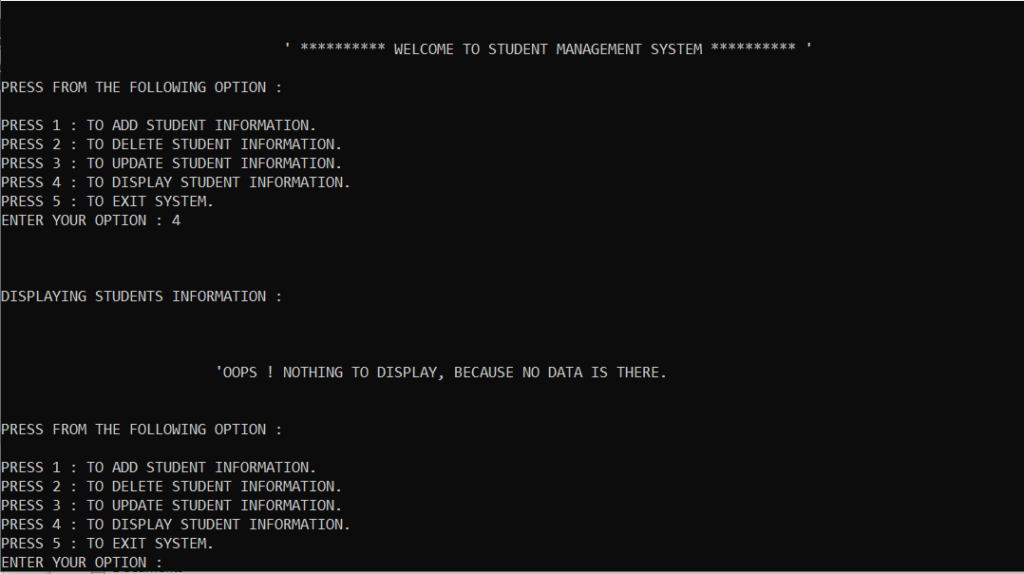The width and height of the screenshot is (1024, 574).
Task: Select first menu's DISPLAY STUDENT INFORMATION line
Action: pyautogui.click(x=175, y=182)
